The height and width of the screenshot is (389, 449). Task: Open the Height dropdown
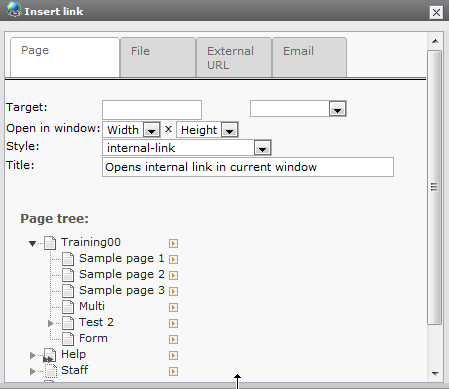tap(230, 130)
